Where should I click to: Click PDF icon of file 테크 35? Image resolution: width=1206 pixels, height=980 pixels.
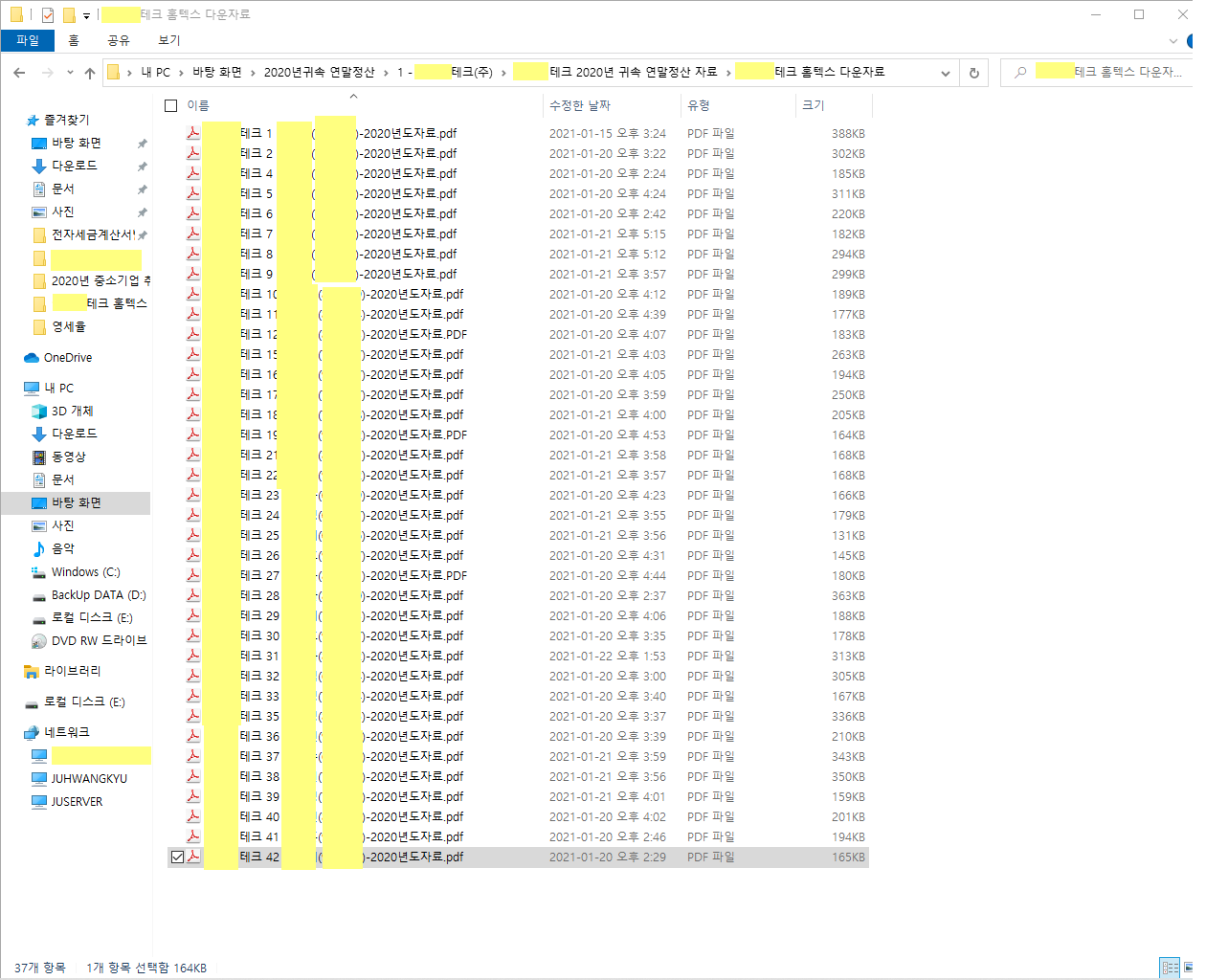[193, 716]
